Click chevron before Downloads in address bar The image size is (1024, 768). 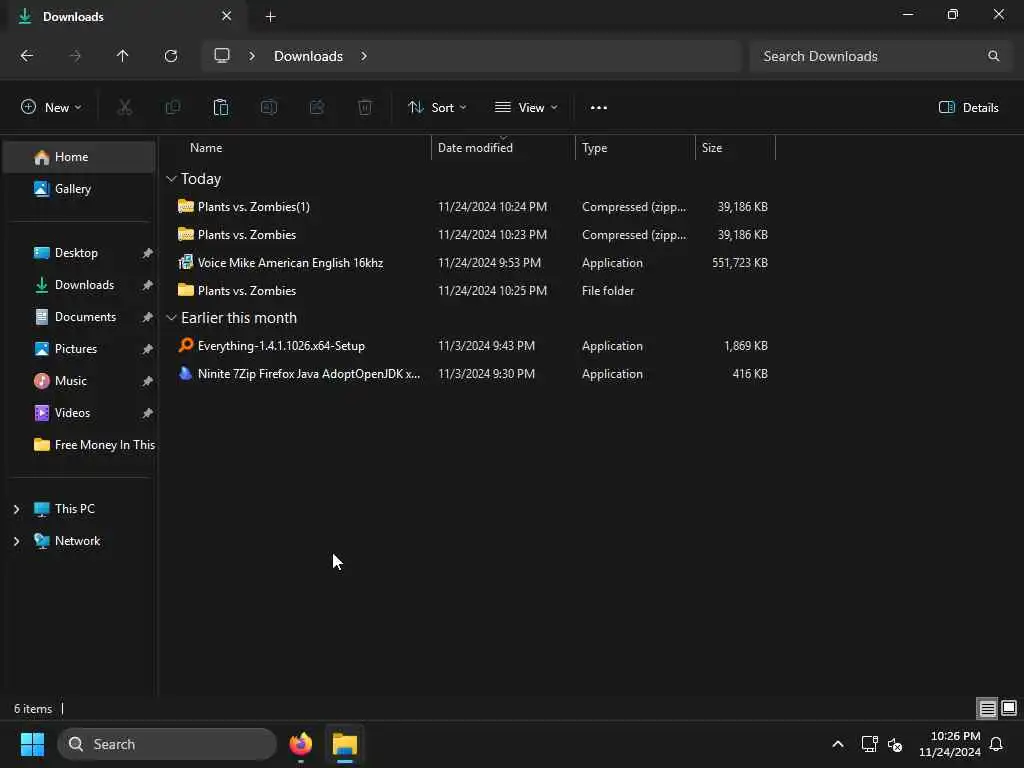pos(252,56)
